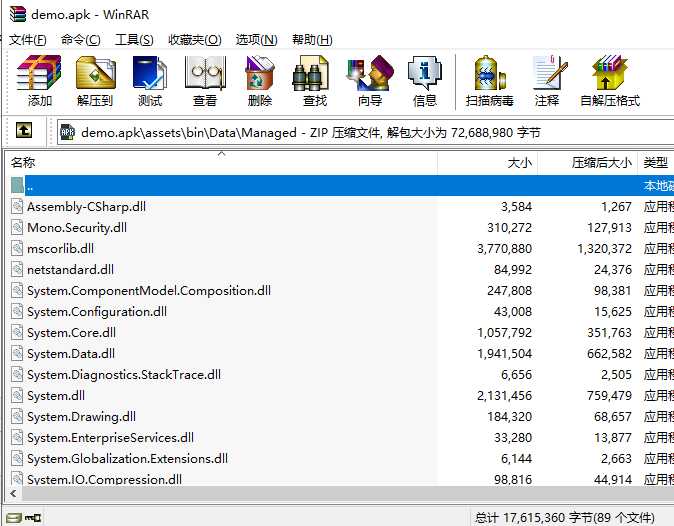
Task: Open the View (查看) tool
Action: 205,81
